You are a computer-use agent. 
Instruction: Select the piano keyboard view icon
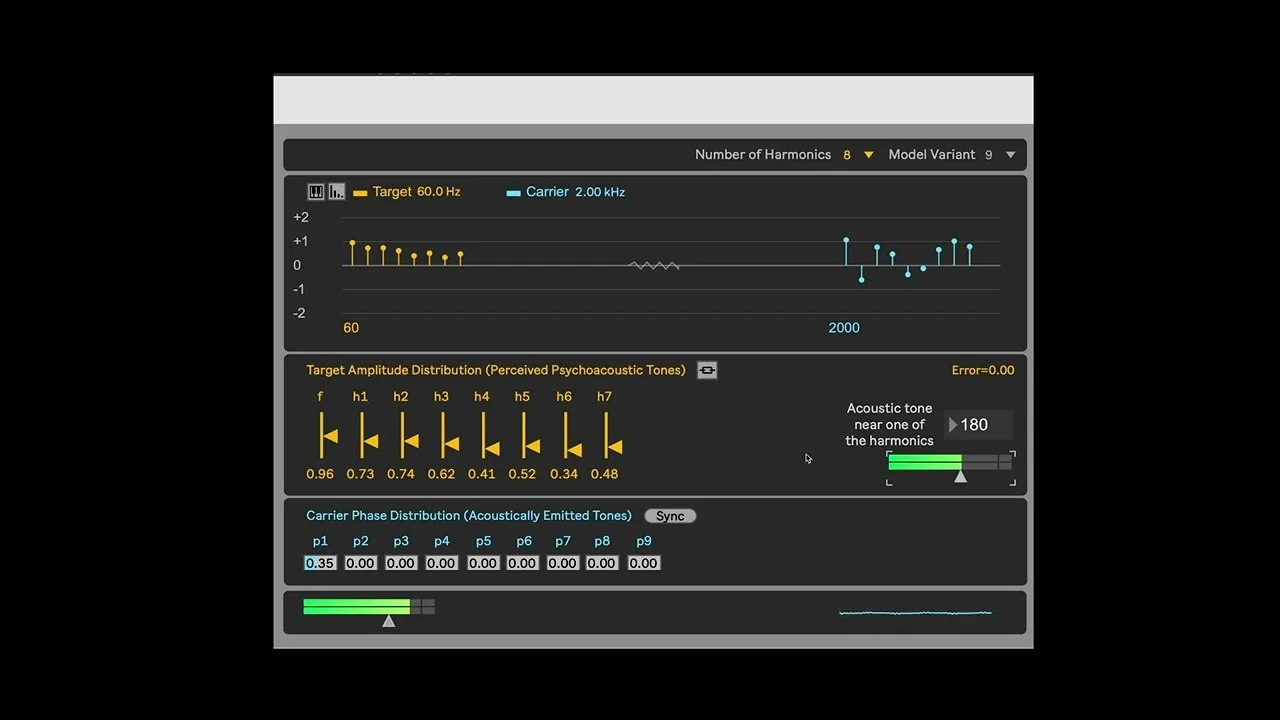[316, 192]
